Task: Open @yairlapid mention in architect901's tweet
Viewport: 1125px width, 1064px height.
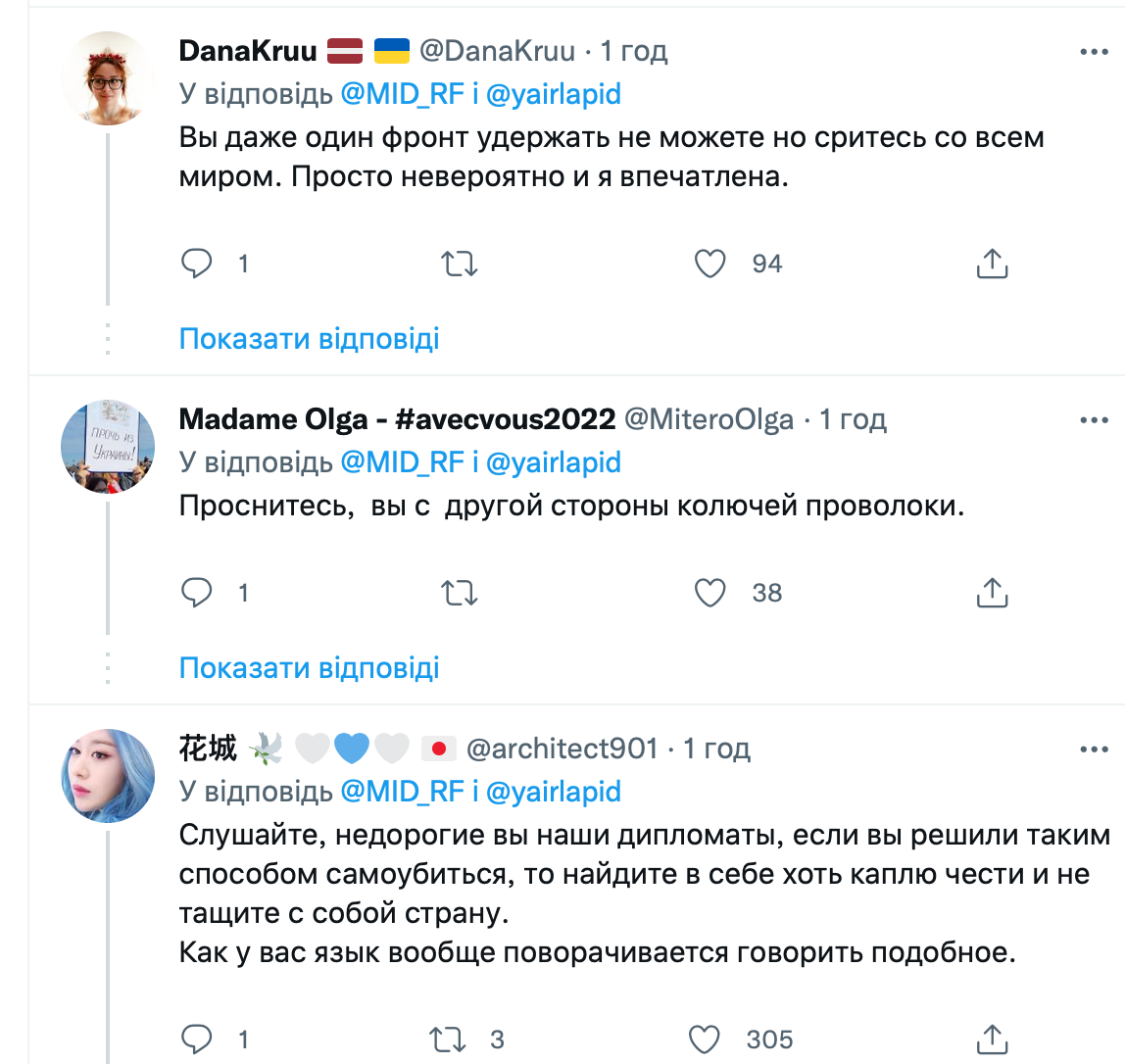Action: (554, 792)
